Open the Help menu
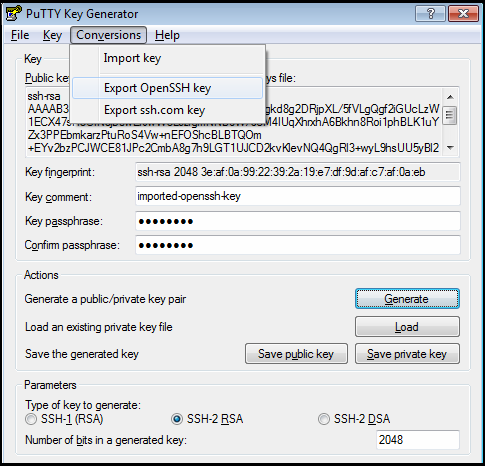Viewport: 485px width, 466px height. point(167,35)
